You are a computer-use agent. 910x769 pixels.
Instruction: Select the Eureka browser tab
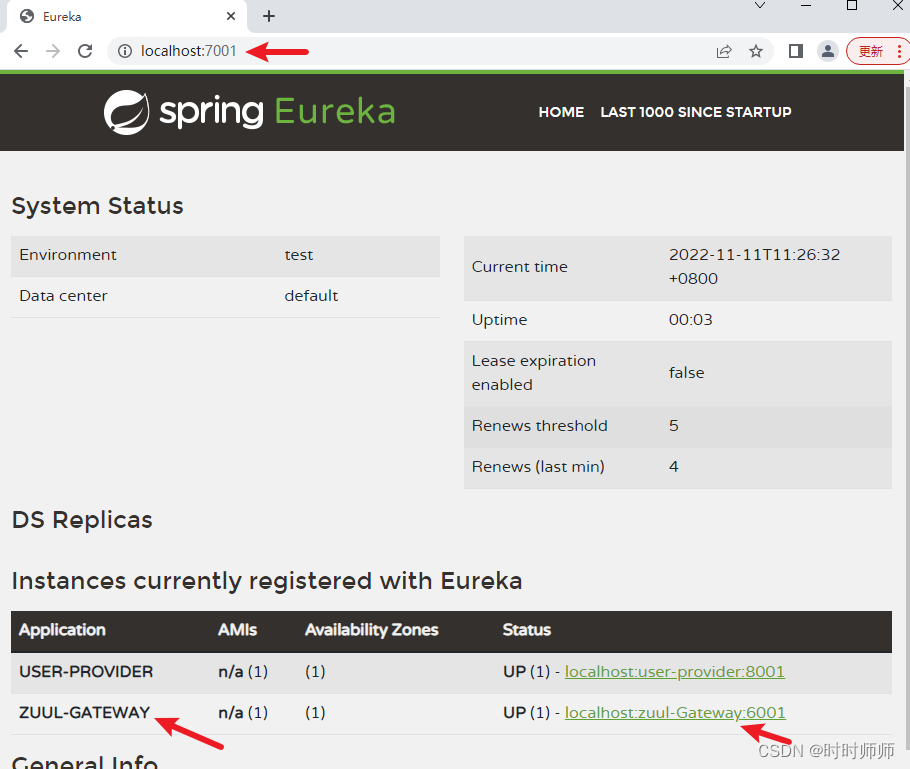(127, 16)
